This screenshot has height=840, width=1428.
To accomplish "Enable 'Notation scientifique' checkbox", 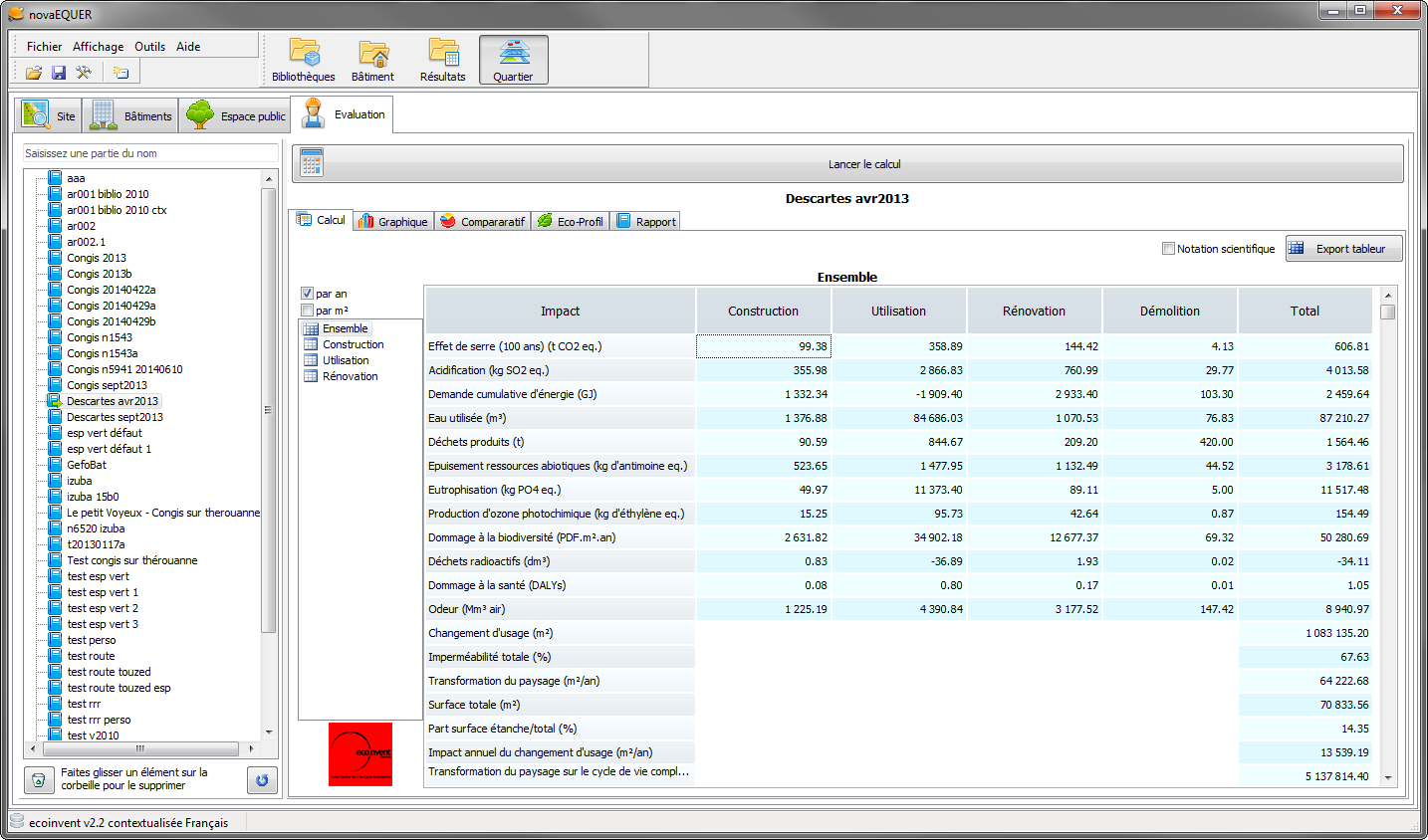I will (x=1168, y=249).
